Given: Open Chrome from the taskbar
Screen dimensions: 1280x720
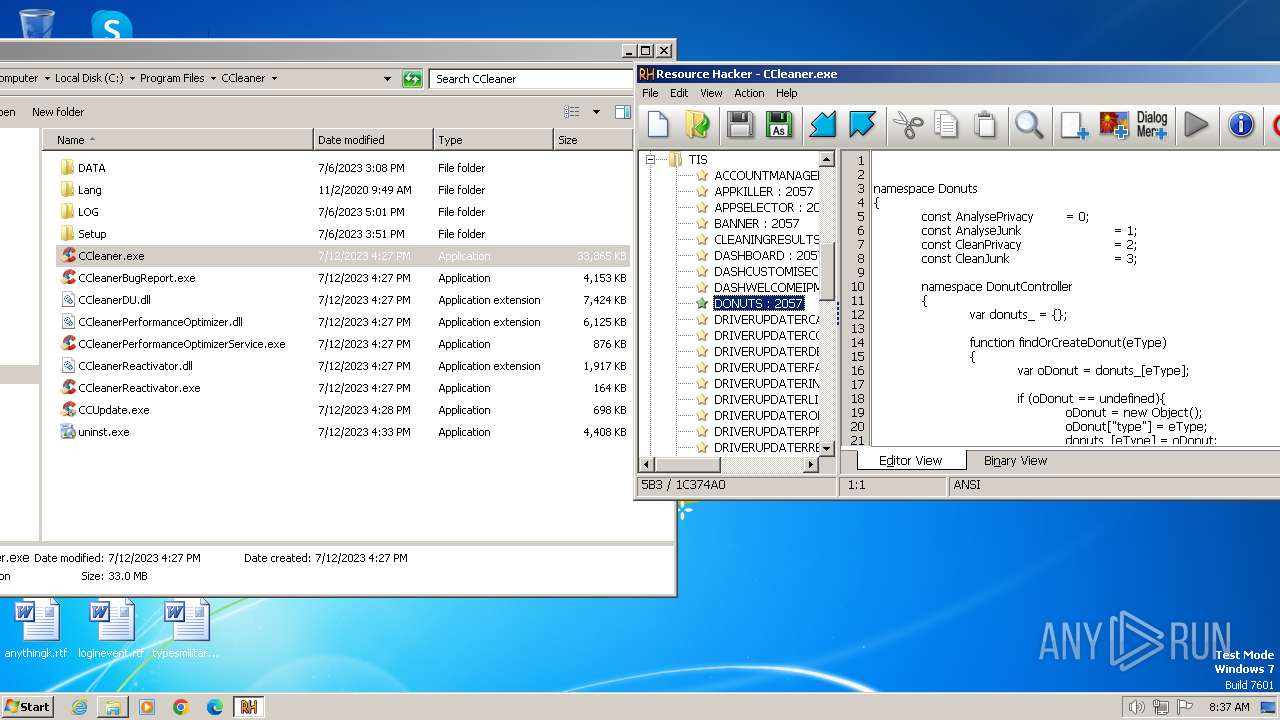Looking at the screenshot, I should pos(181,707).
